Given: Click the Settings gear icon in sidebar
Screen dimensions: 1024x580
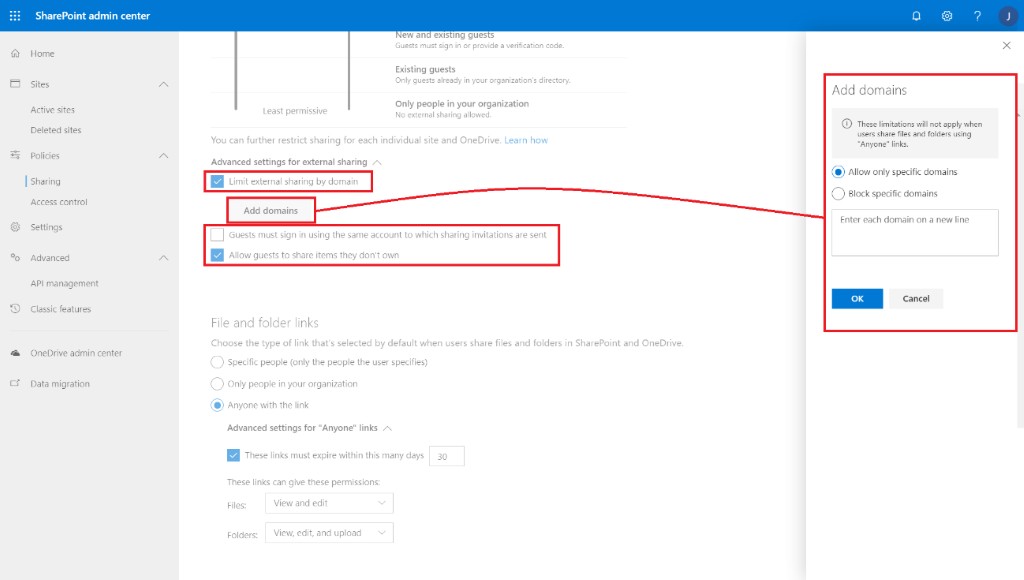Looking at the screenshot, I should pyautogui.click(x=15, y=227).
